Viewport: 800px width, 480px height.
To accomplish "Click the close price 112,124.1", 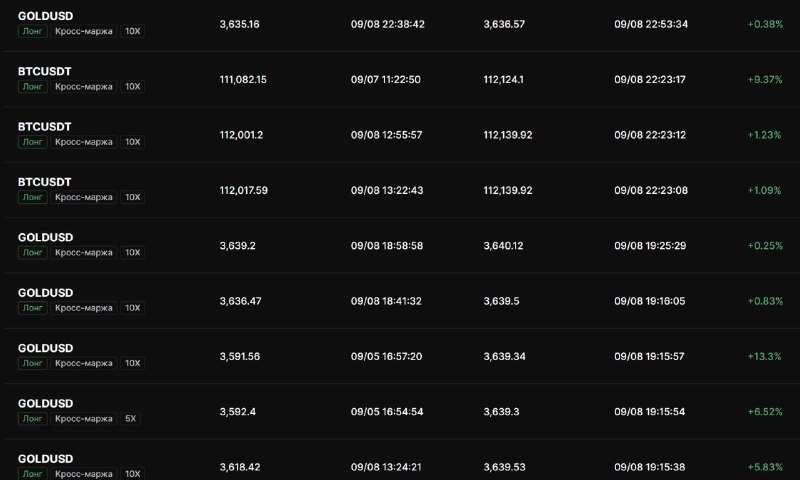I will point(504,80).
